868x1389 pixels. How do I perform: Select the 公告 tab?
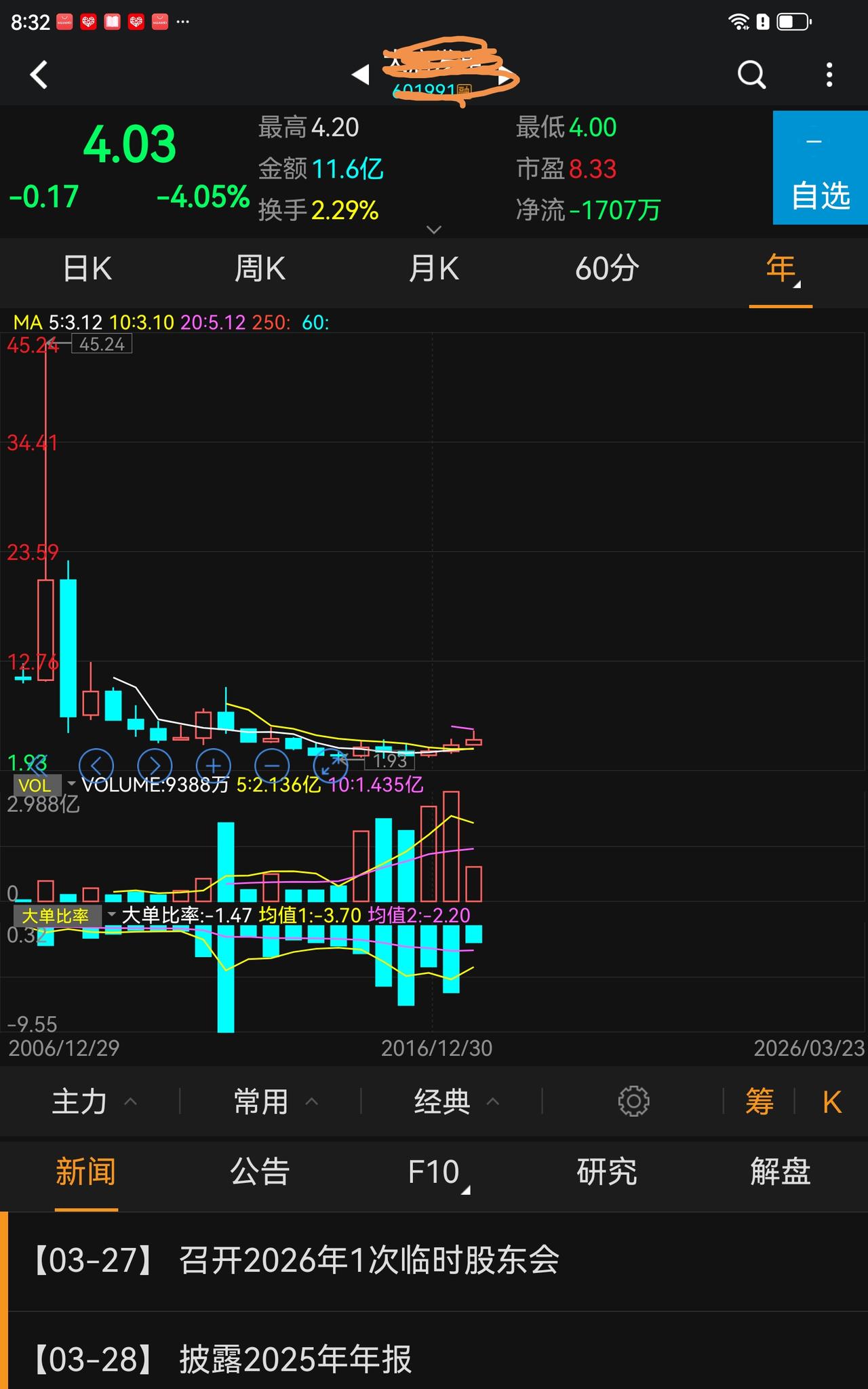260,1172
